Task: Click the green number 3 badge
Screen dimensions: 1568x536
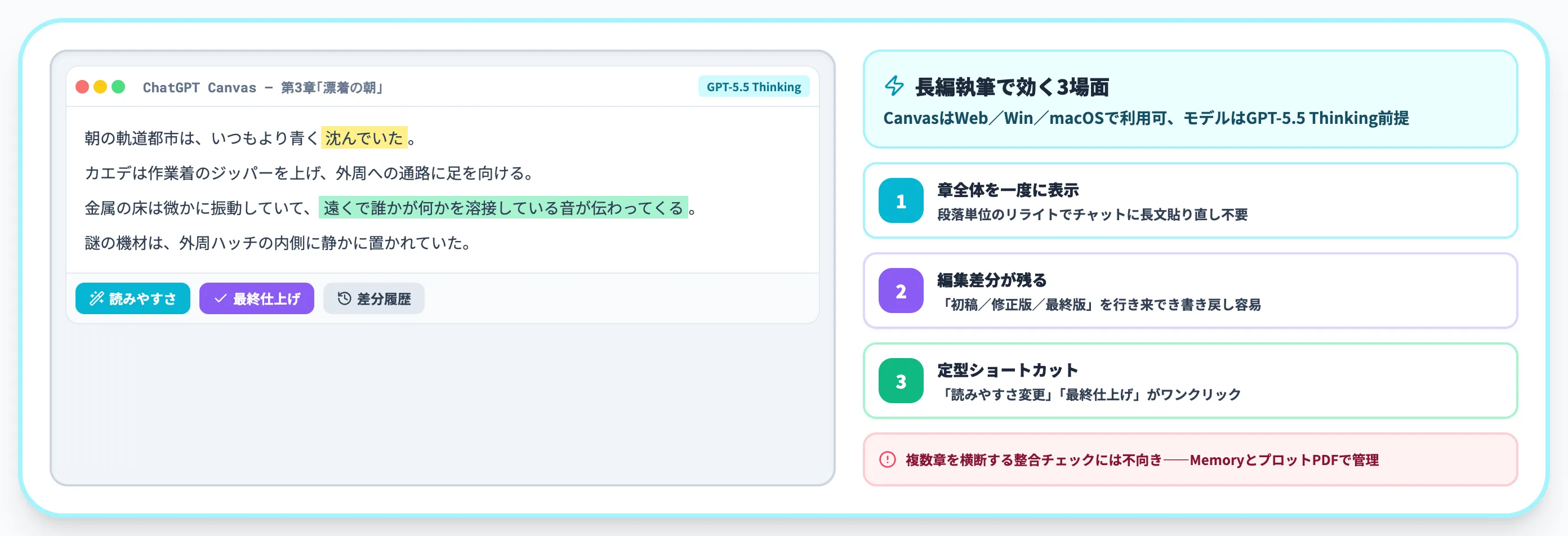Action: coord(901,380)
